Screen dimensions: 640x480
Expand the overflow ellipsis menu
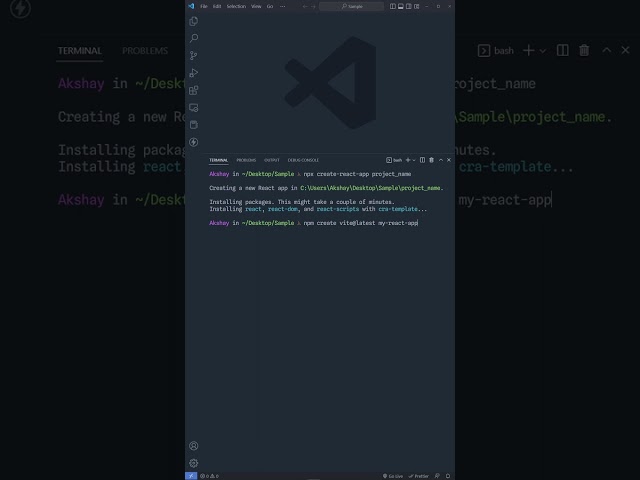point(282,7)
